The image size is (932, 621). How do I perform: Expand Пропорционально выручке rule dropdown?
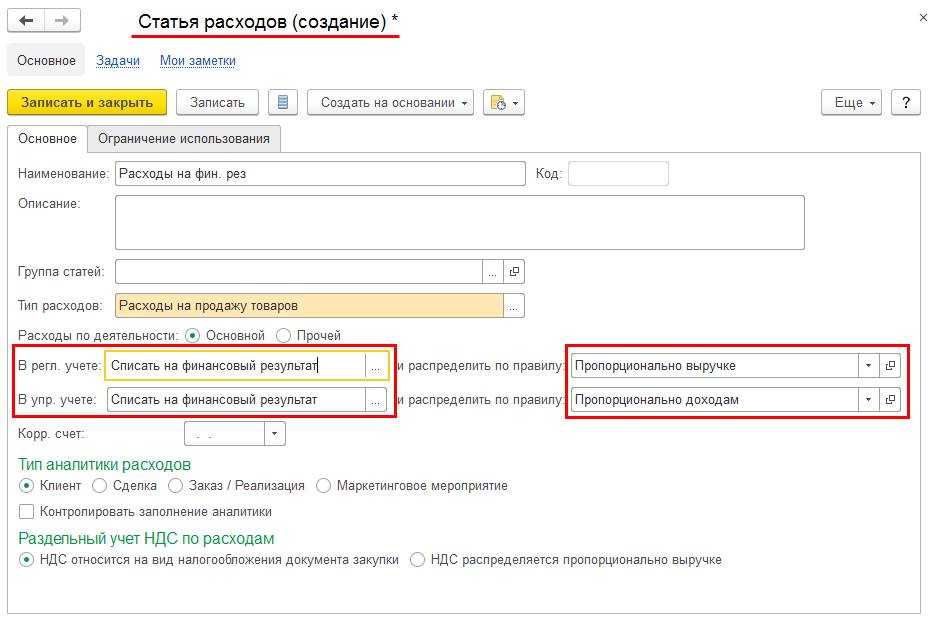click(868, 365)
